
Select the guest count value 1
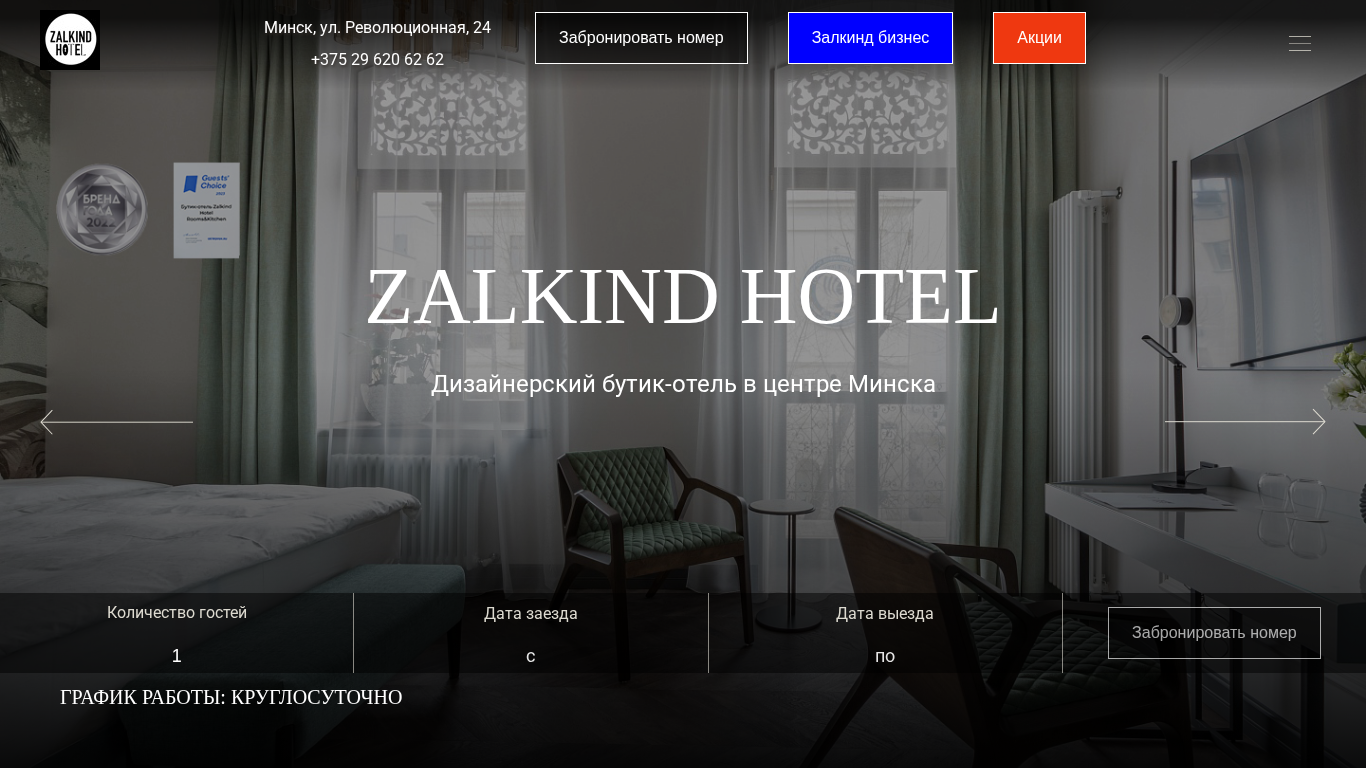pyautogui.click(x=177, y=656)
